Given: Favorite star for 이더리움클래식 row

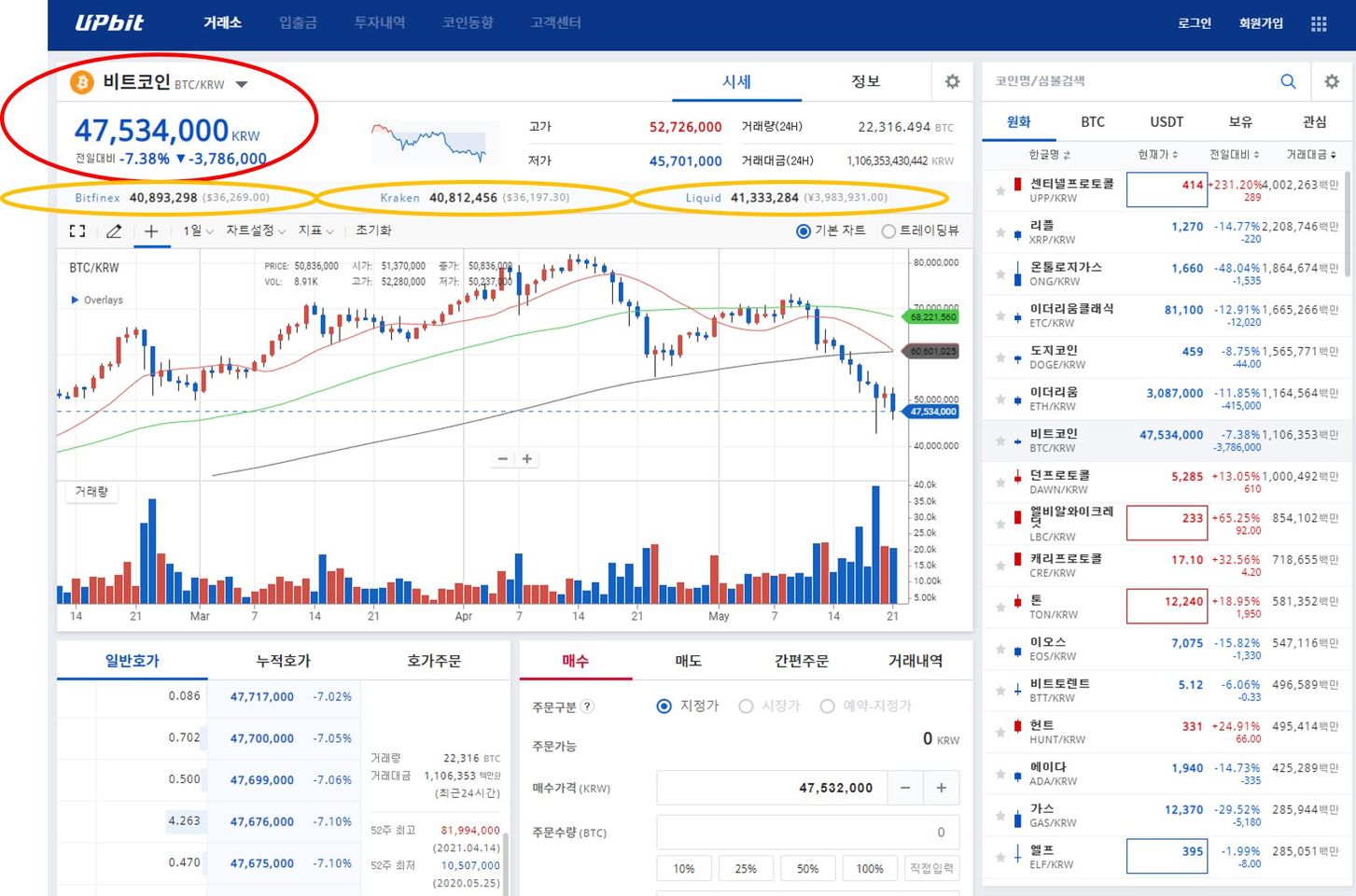Looking at the screenshot, I should [x=1000, y=315].
